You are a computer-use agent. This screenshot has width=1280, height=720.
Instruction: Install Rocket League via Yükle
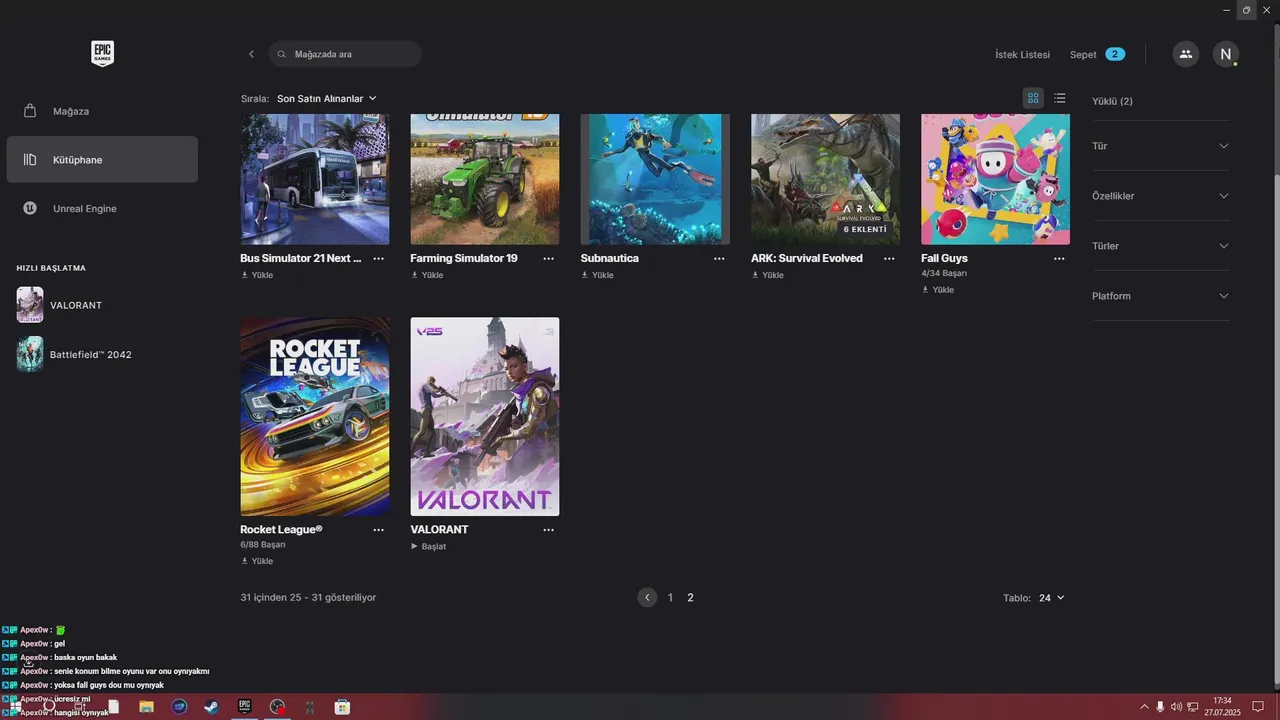[257, 561]
